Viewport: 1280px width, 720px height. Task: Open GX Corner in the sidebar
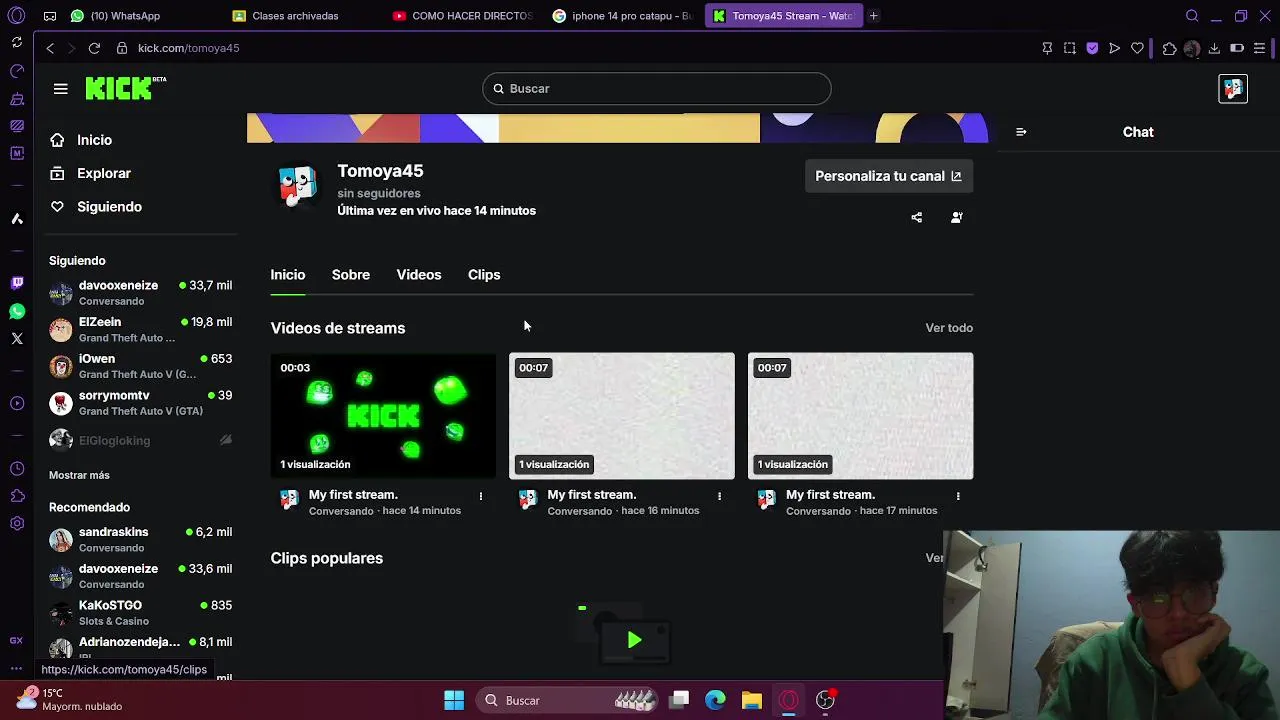[x=16, y=640]
